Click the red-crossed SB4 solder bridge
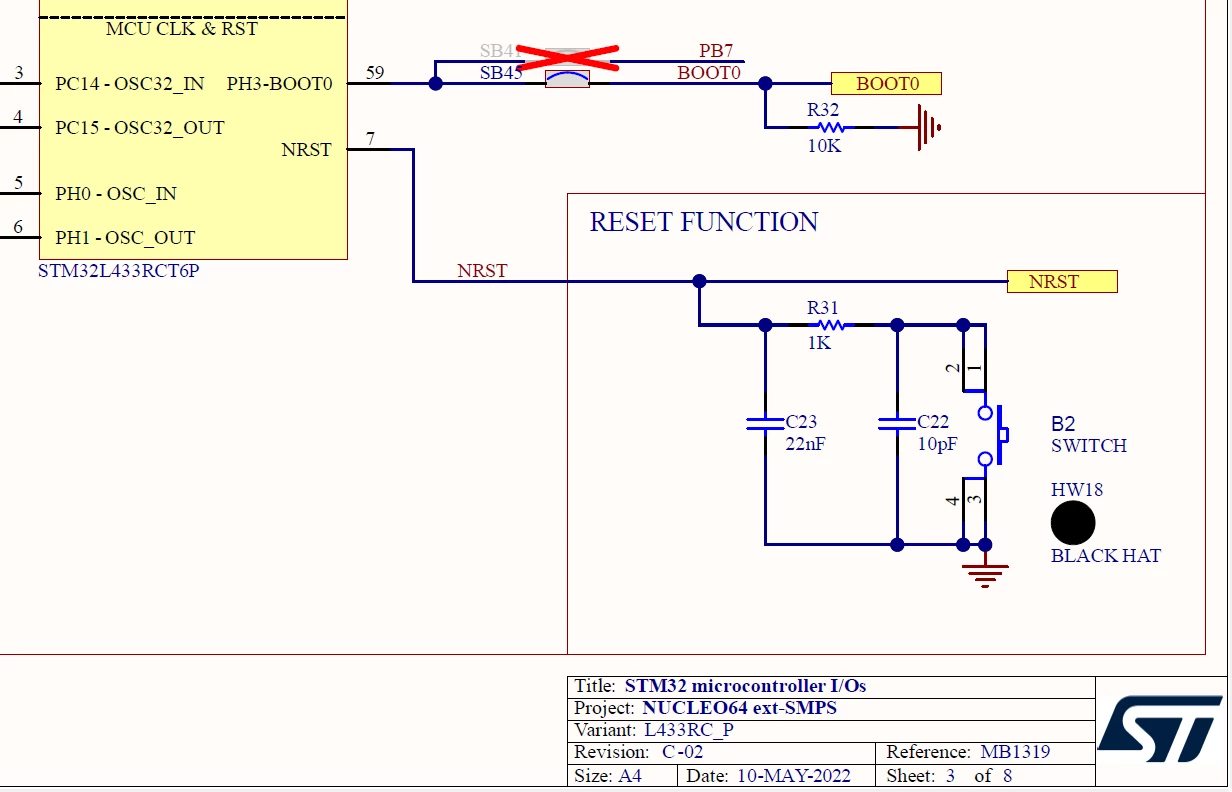 pyautogui.click(x=567, y=57)
